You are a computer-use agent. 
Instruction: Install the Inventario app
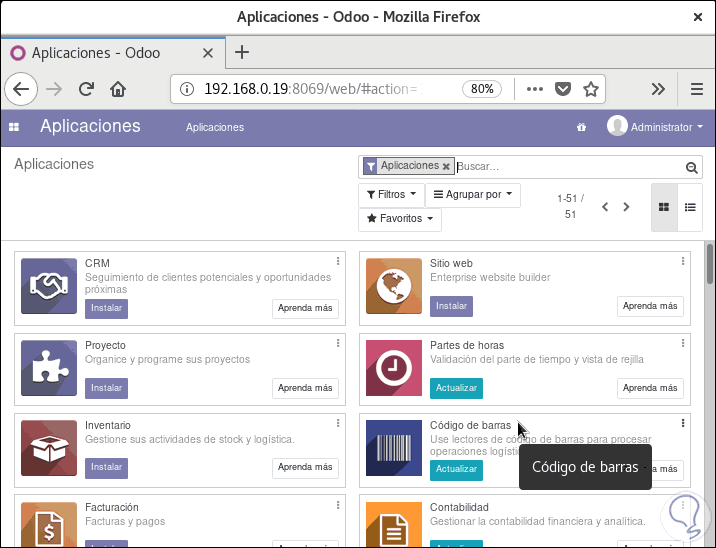pos(106,468)
